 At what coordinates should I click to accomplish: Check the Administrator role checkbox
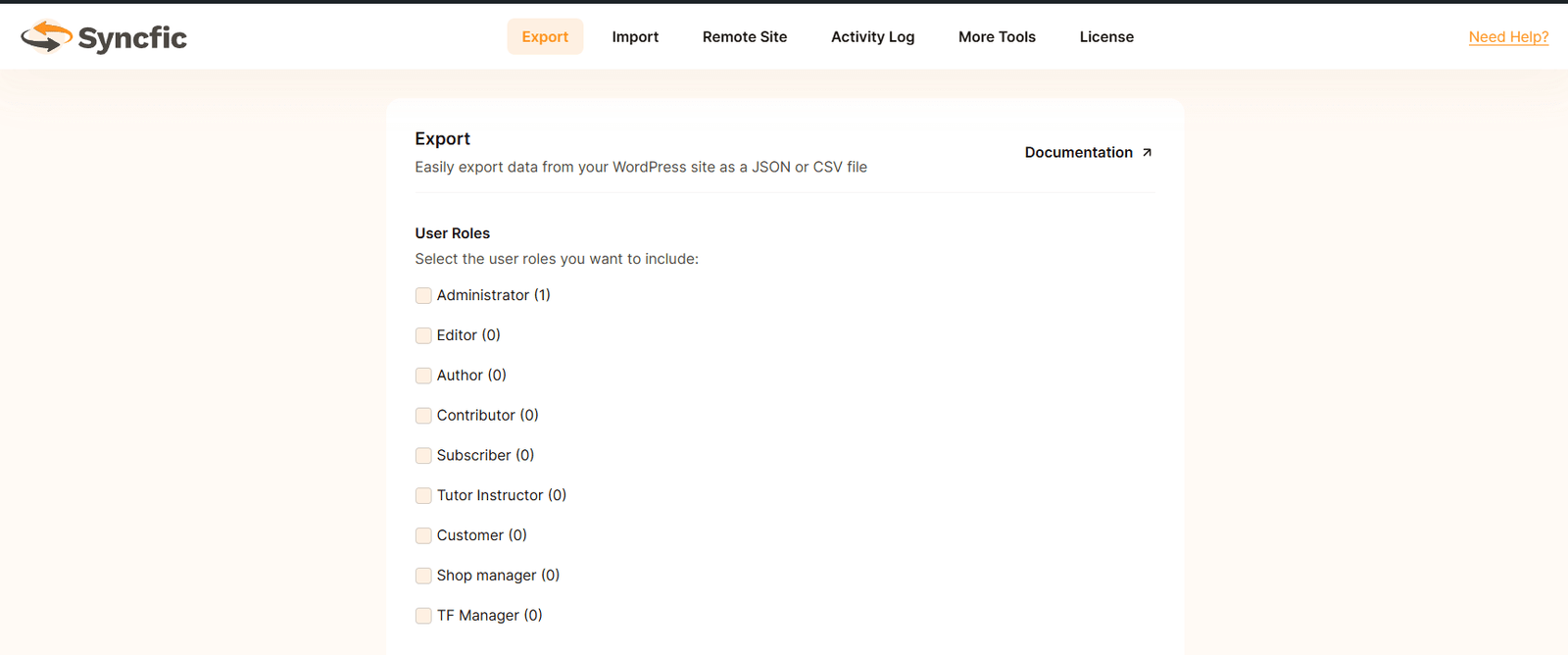pyautogui.click(x=423, y=296)
